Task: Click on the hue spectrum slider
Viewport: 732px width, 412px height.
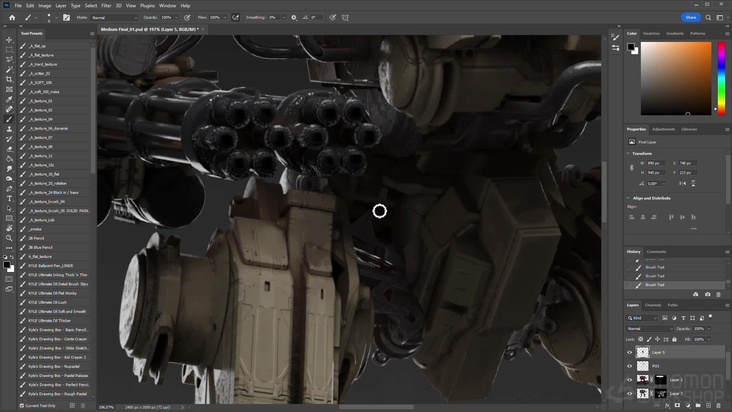Action: click(x=721, y=78)
